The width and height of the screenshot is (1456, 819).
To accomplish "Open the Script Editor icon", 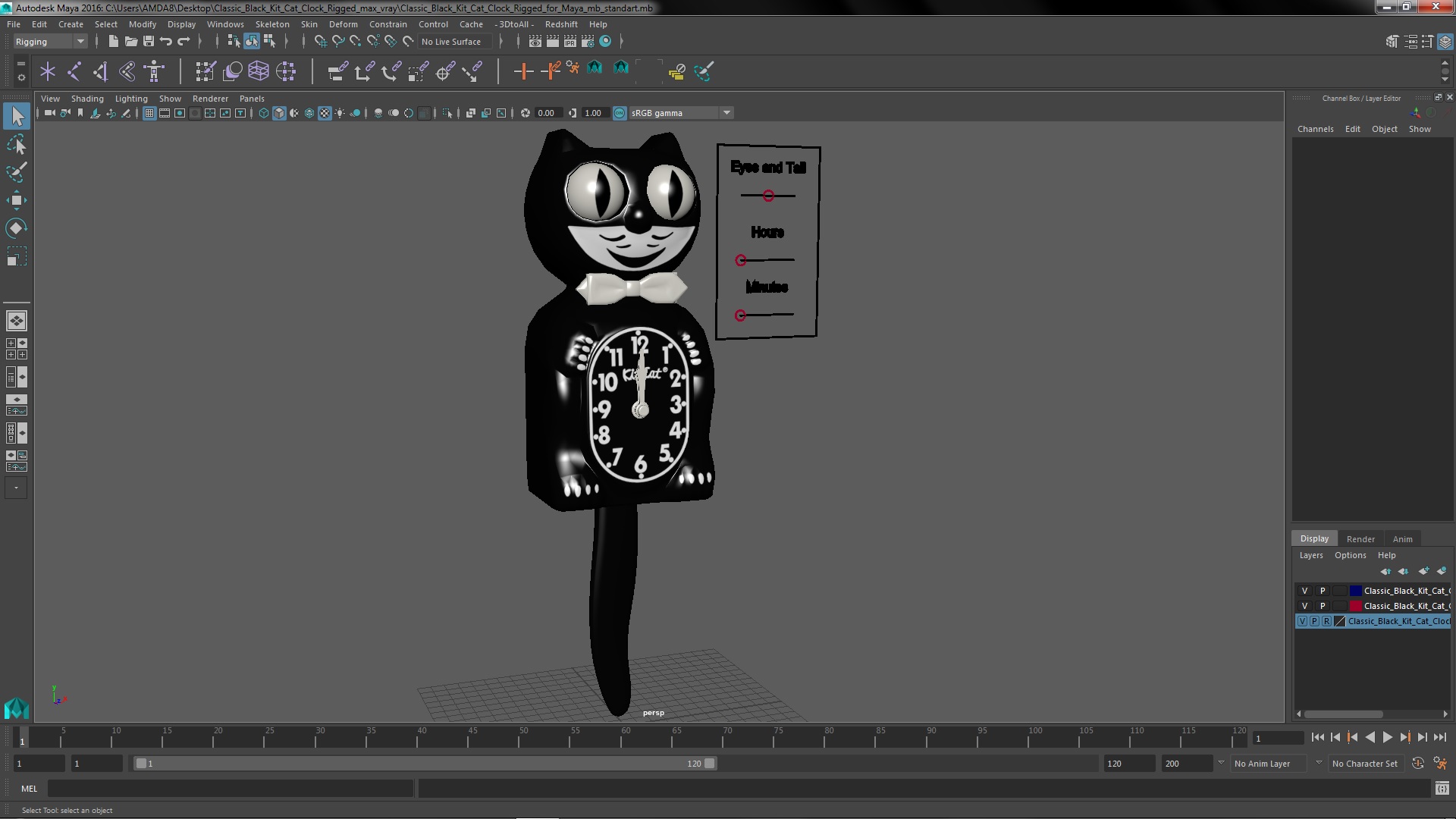I will click(1442, 789).
